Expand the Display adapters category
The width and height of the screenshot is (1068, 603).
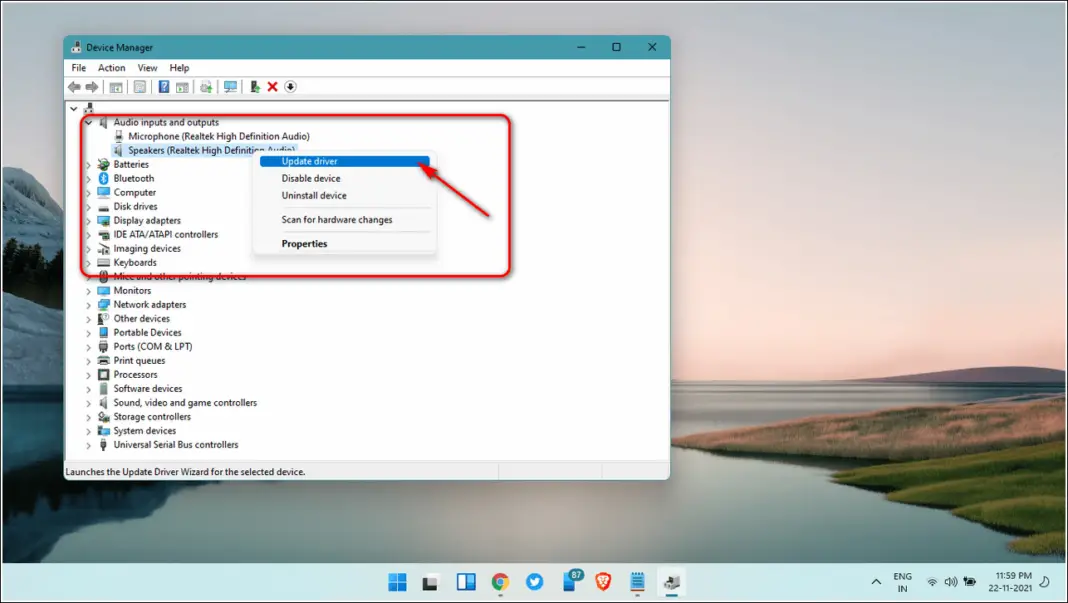[89, 220]
